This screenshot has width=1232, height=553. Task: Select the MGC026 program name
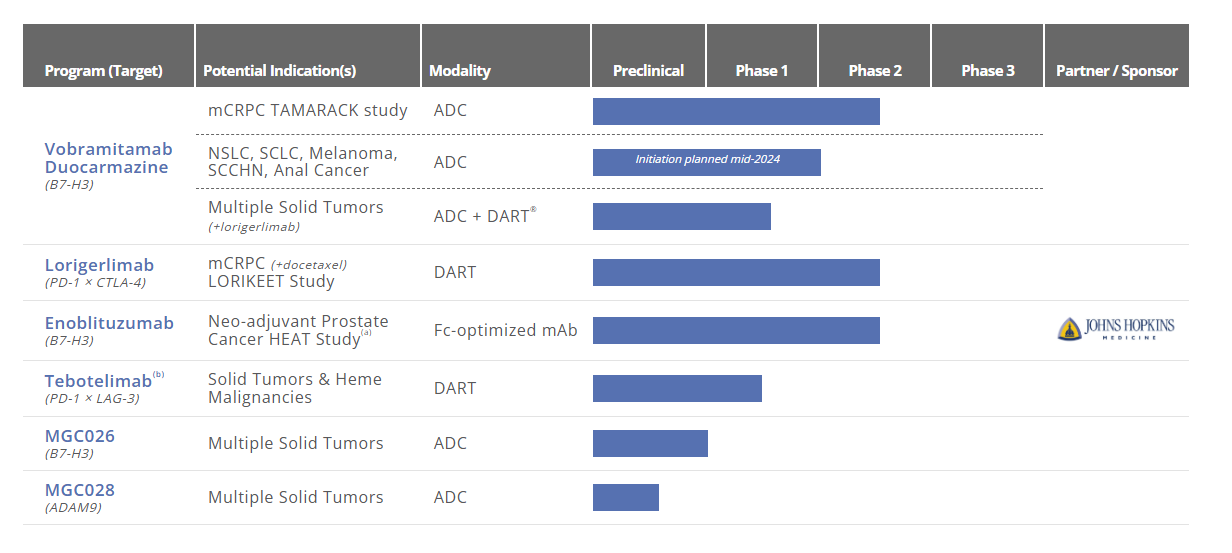80,436
